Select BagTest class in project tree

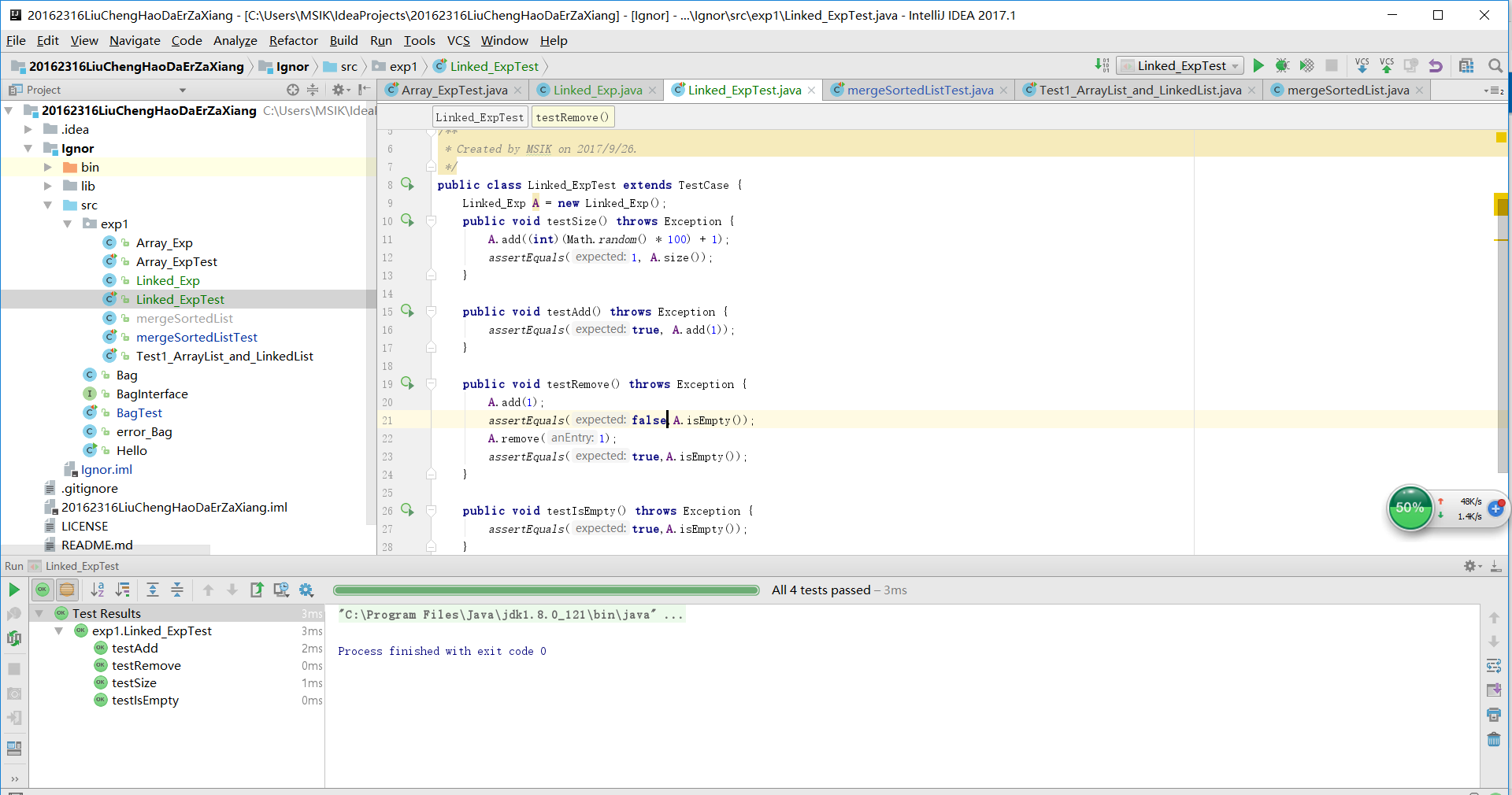[x=139, y=412]
